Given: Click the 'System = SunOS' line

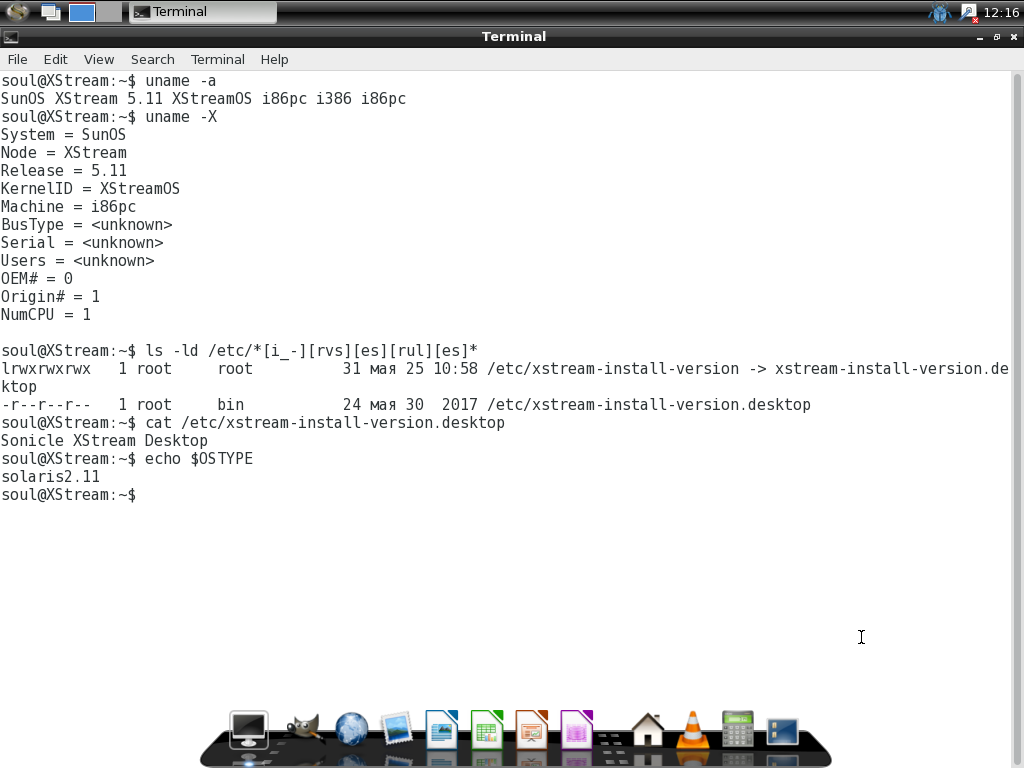Looking at the screenshot, I should point(63,135).
